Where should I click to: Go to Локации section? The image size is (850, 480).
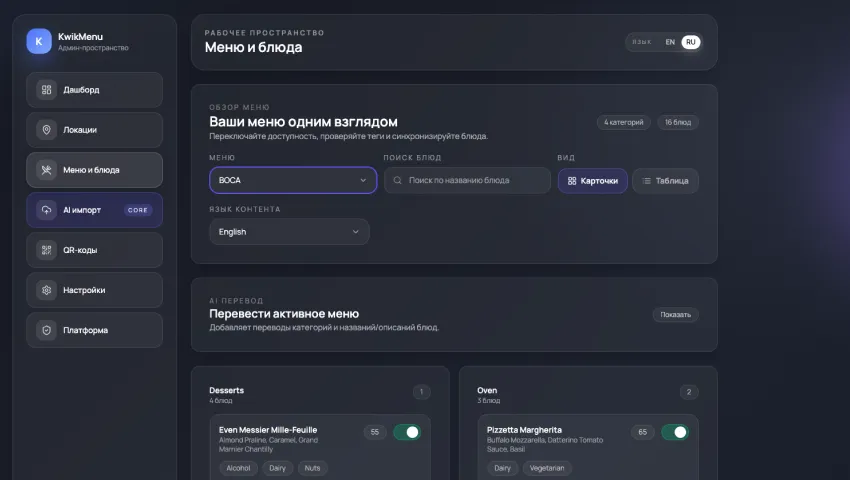click(94, 130)
